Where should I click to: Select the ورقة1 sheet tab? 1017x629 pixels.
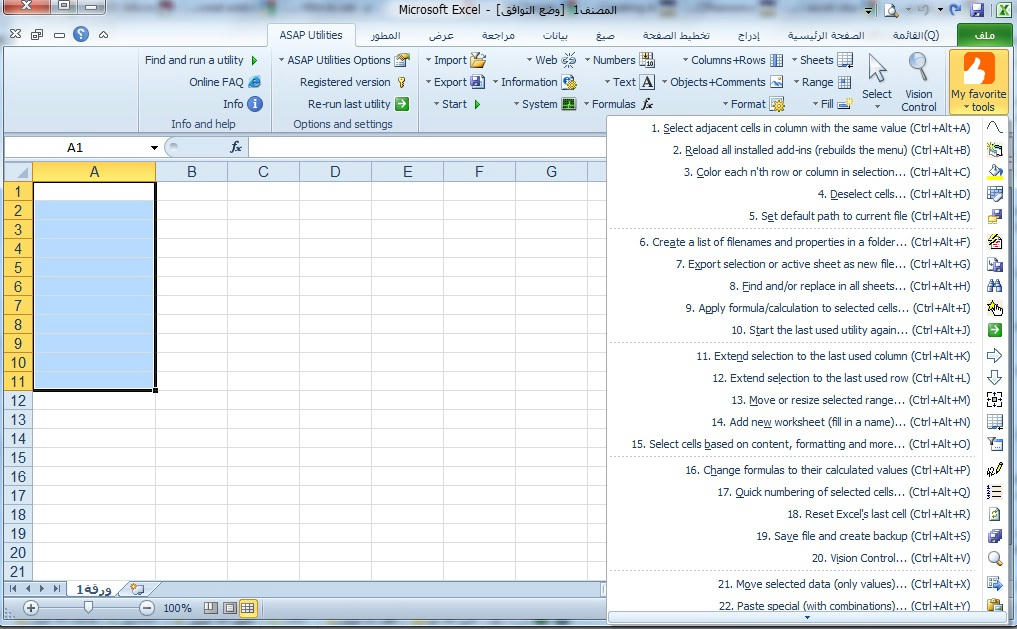click(94, 589)
